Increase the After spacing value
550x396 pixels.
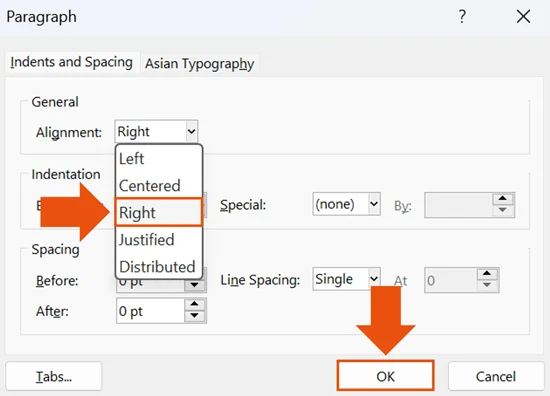point(195,304)
